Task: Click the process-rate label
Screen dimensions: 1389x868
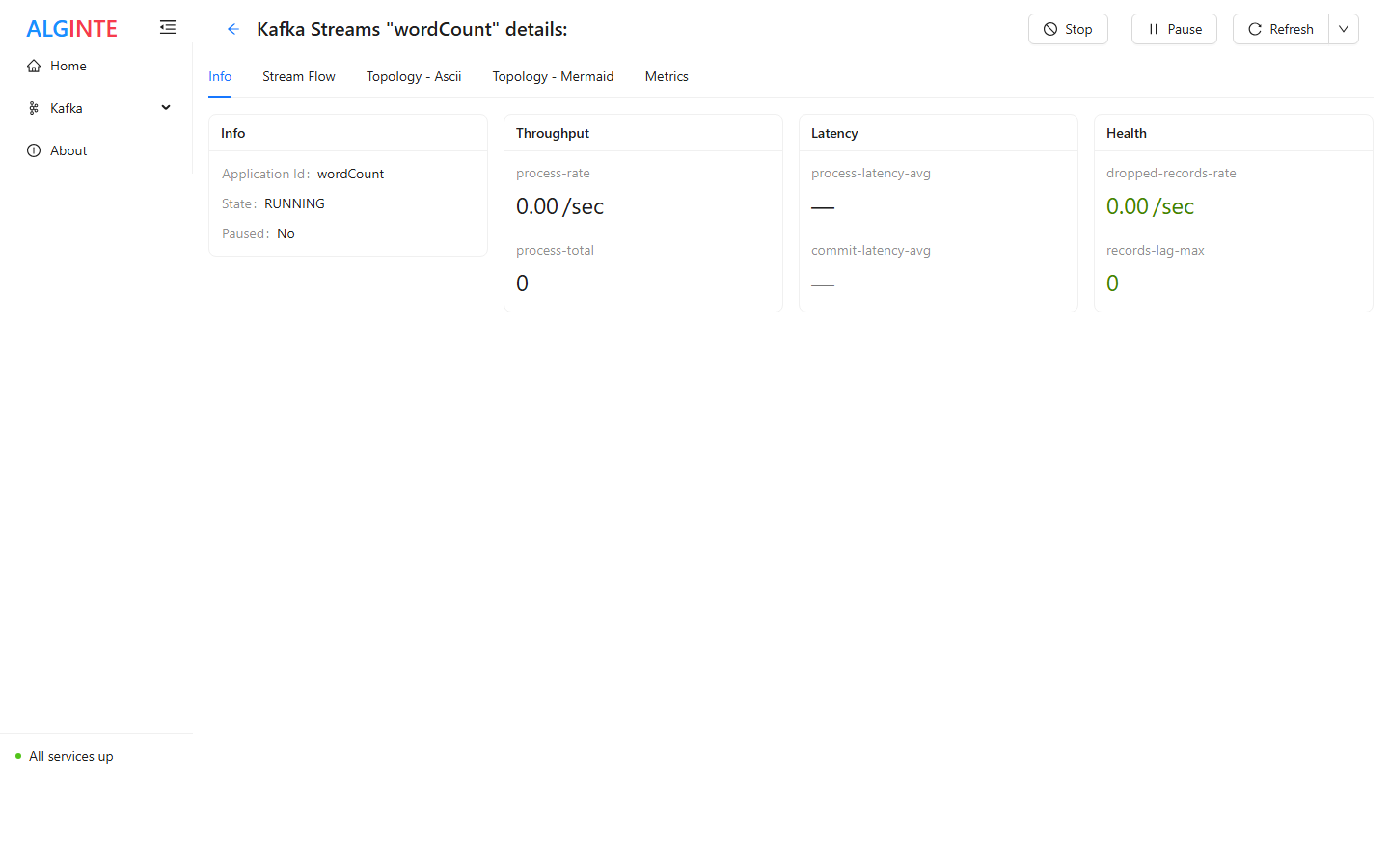Action: [x=553, y=173]
